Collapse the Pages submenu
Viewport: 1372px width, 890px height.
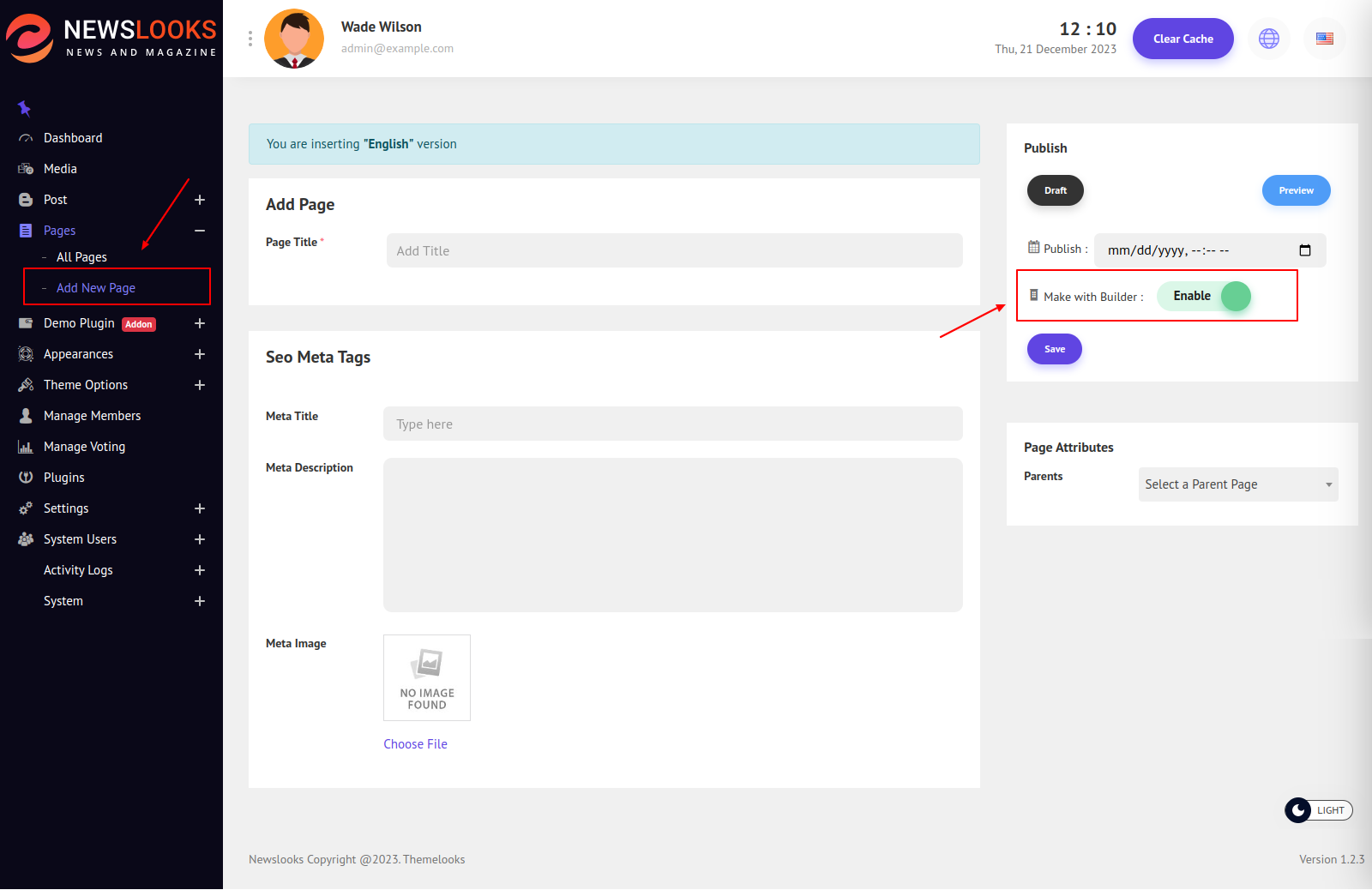(200, 231)
